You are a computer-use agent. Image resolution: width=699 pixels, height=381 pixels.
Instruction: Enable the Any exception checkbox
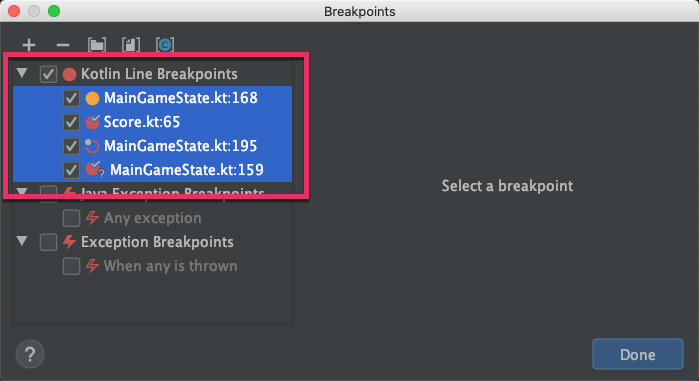coord(71,218)
